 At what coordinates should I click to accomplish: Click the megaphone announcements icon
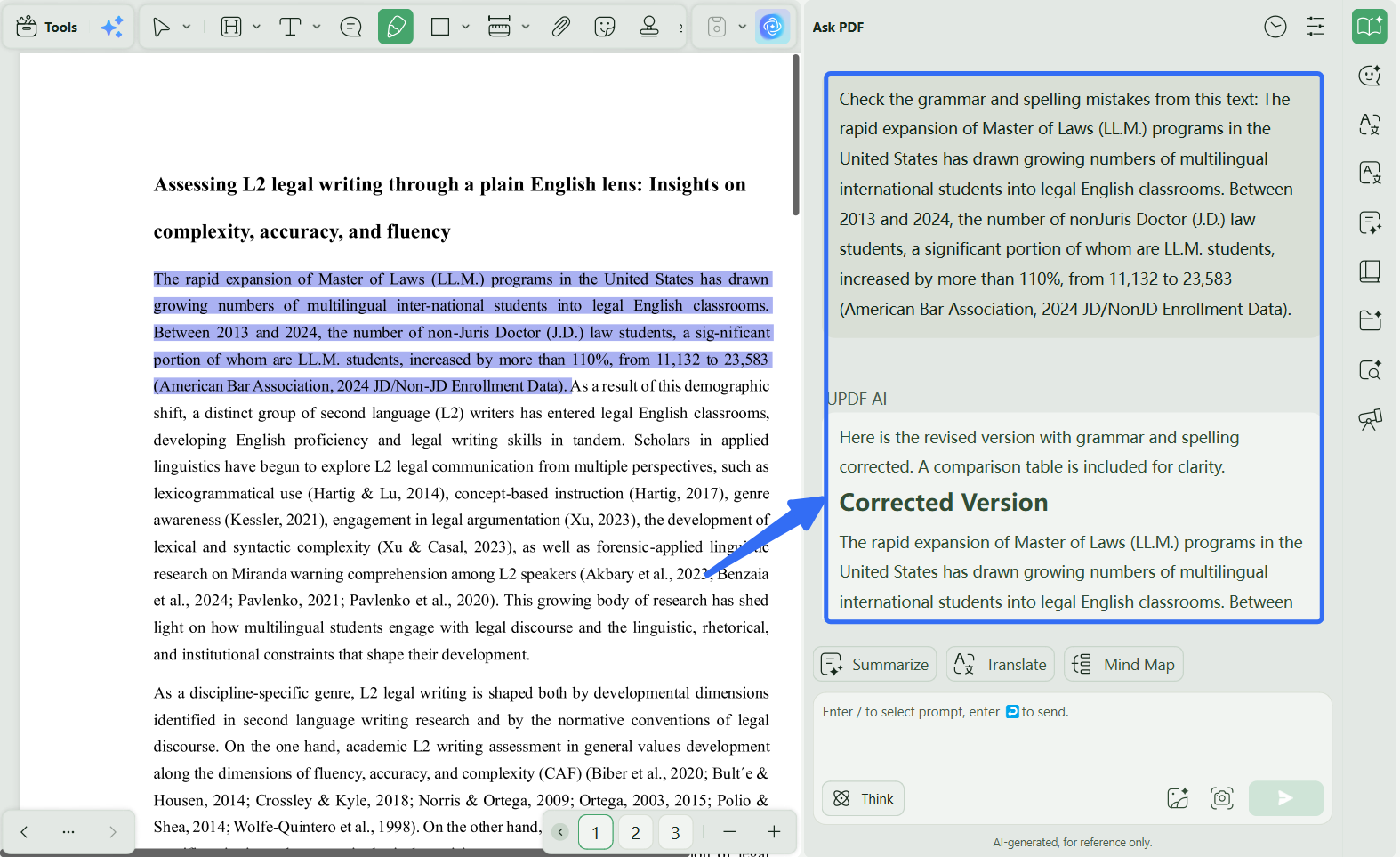click(1370, 419)
